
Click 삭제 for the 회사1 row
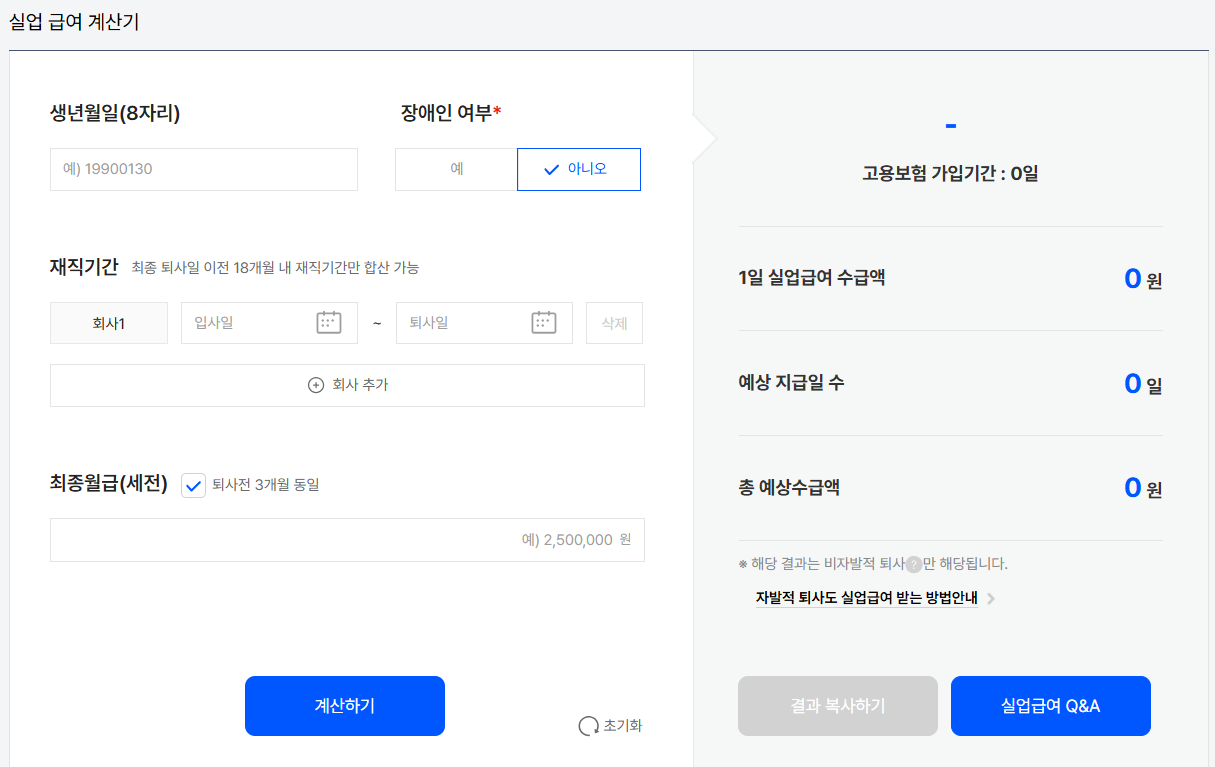coord(614,322)
